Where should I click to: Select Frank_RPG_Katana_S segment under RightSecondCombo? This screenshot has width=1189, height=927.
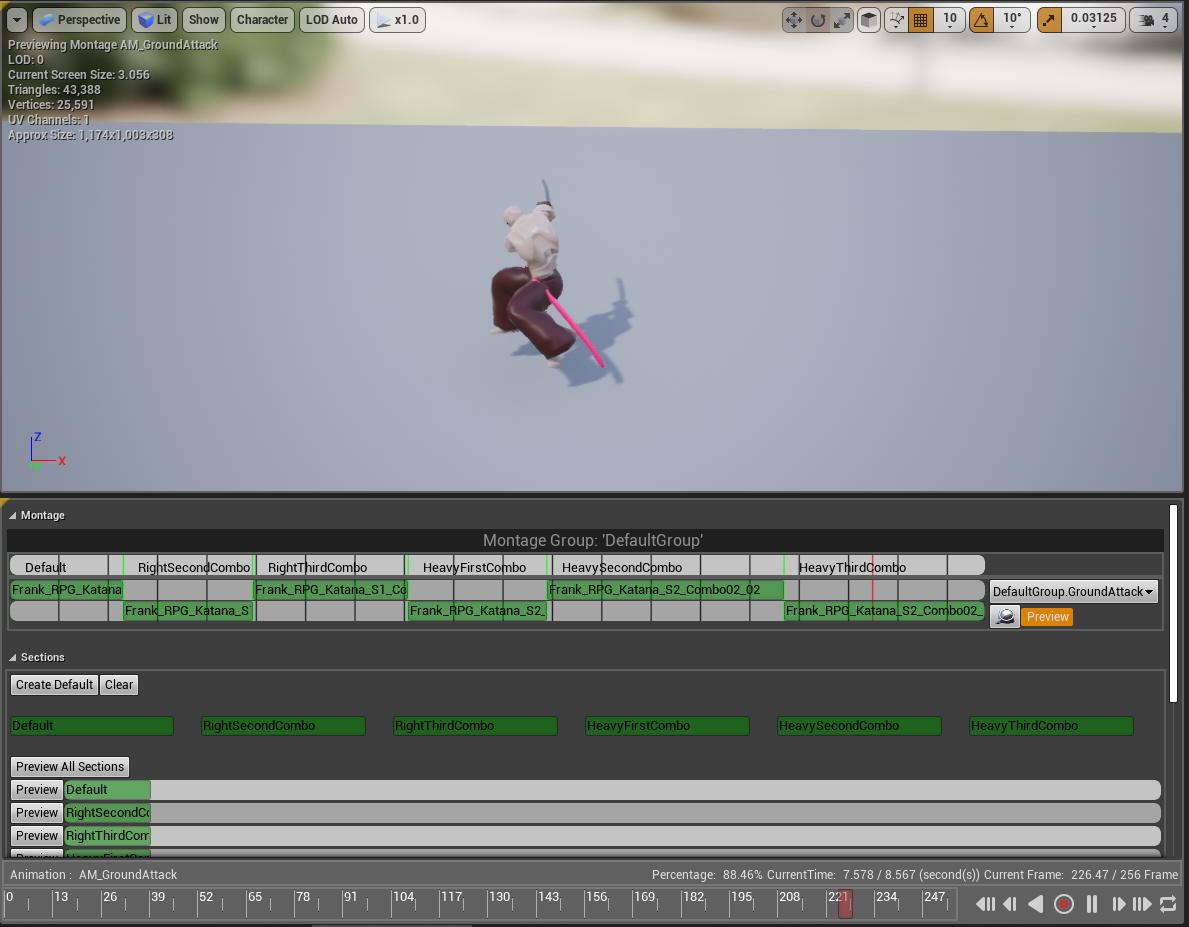point(187,611)
